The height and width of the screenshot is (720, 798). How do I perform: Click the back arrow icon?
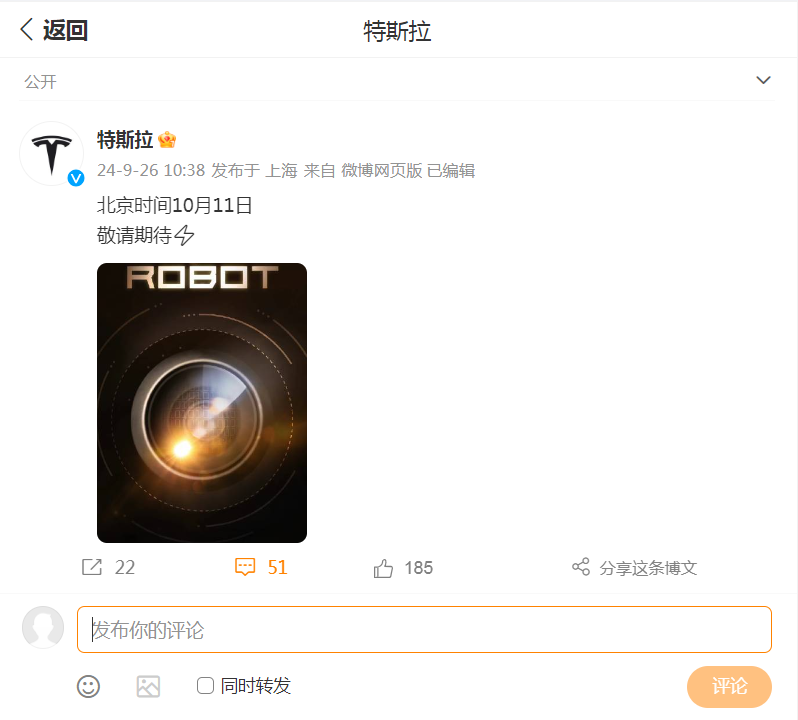coord(27,30)
